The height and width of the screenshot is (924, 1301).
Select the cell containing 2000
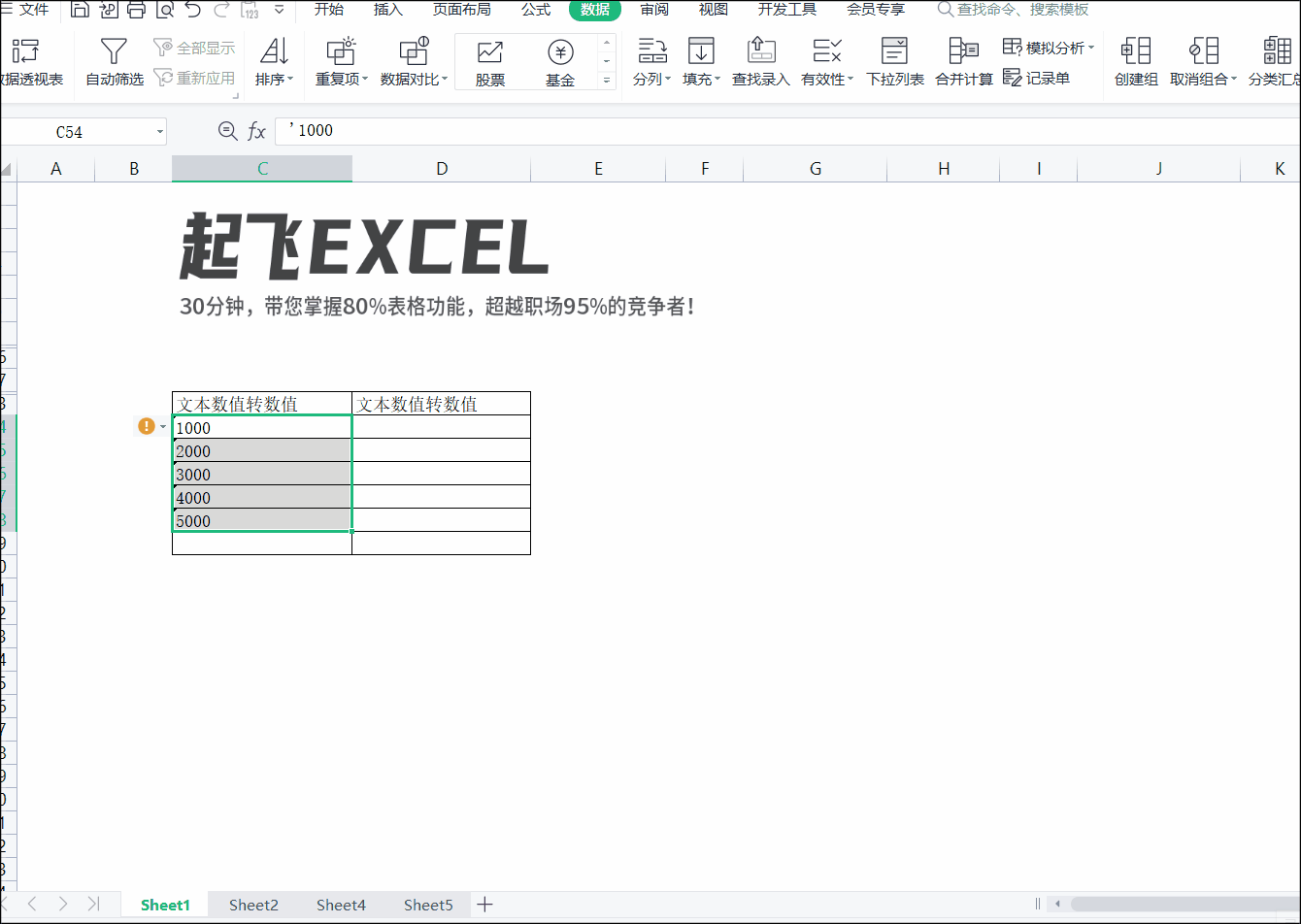tap(262, 450)
